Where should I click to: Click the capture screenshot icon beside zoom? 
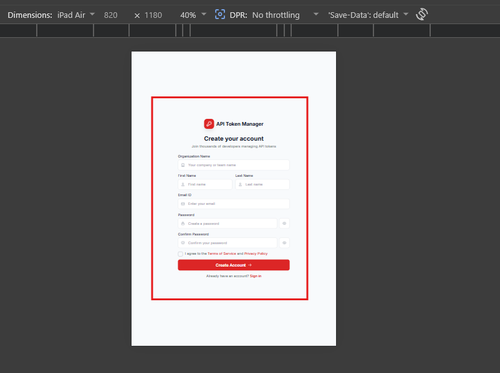coord(220,14)
